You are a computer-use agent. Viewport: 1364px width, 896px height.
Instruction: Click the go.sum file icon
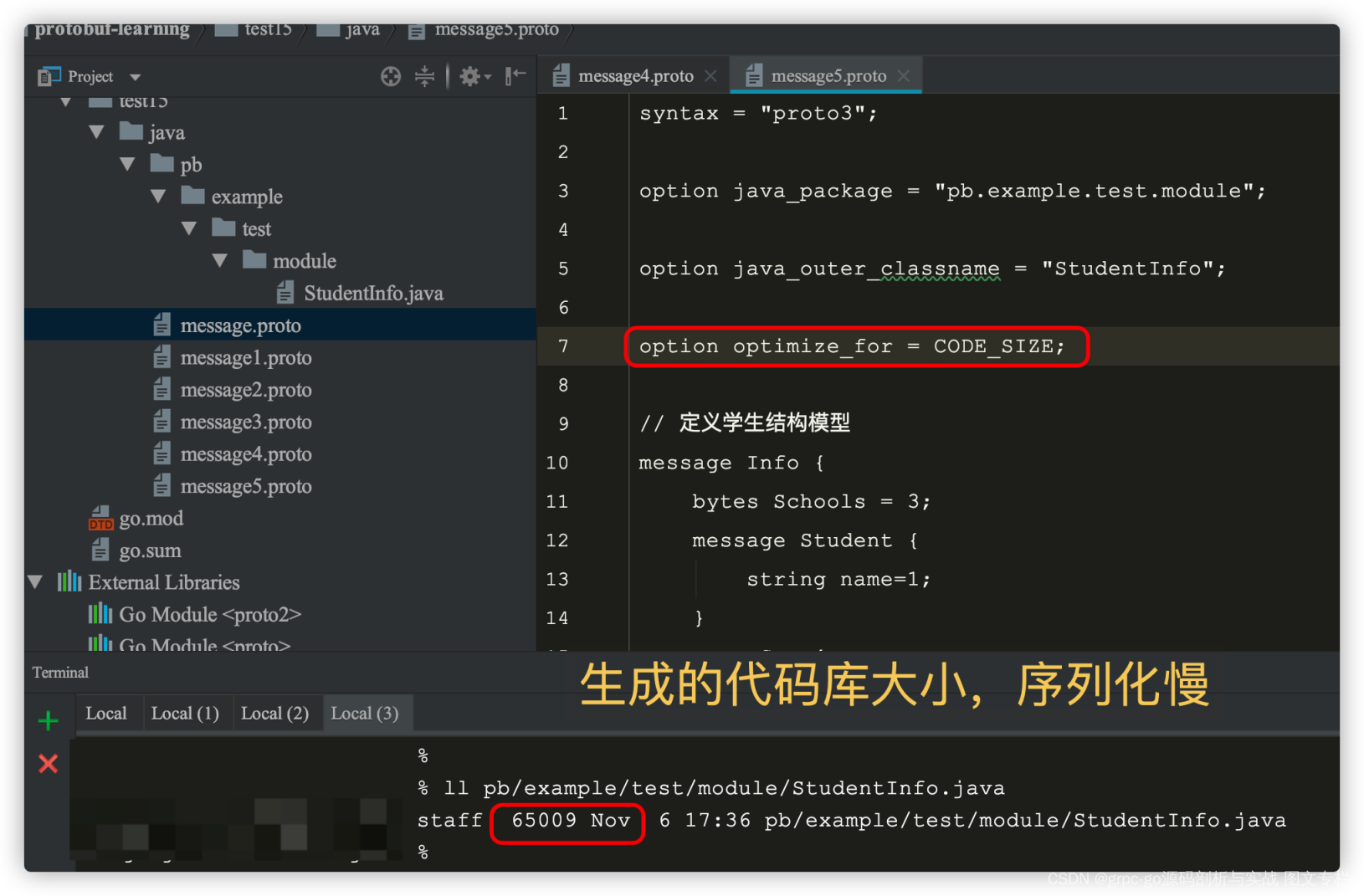click(100, 550)
